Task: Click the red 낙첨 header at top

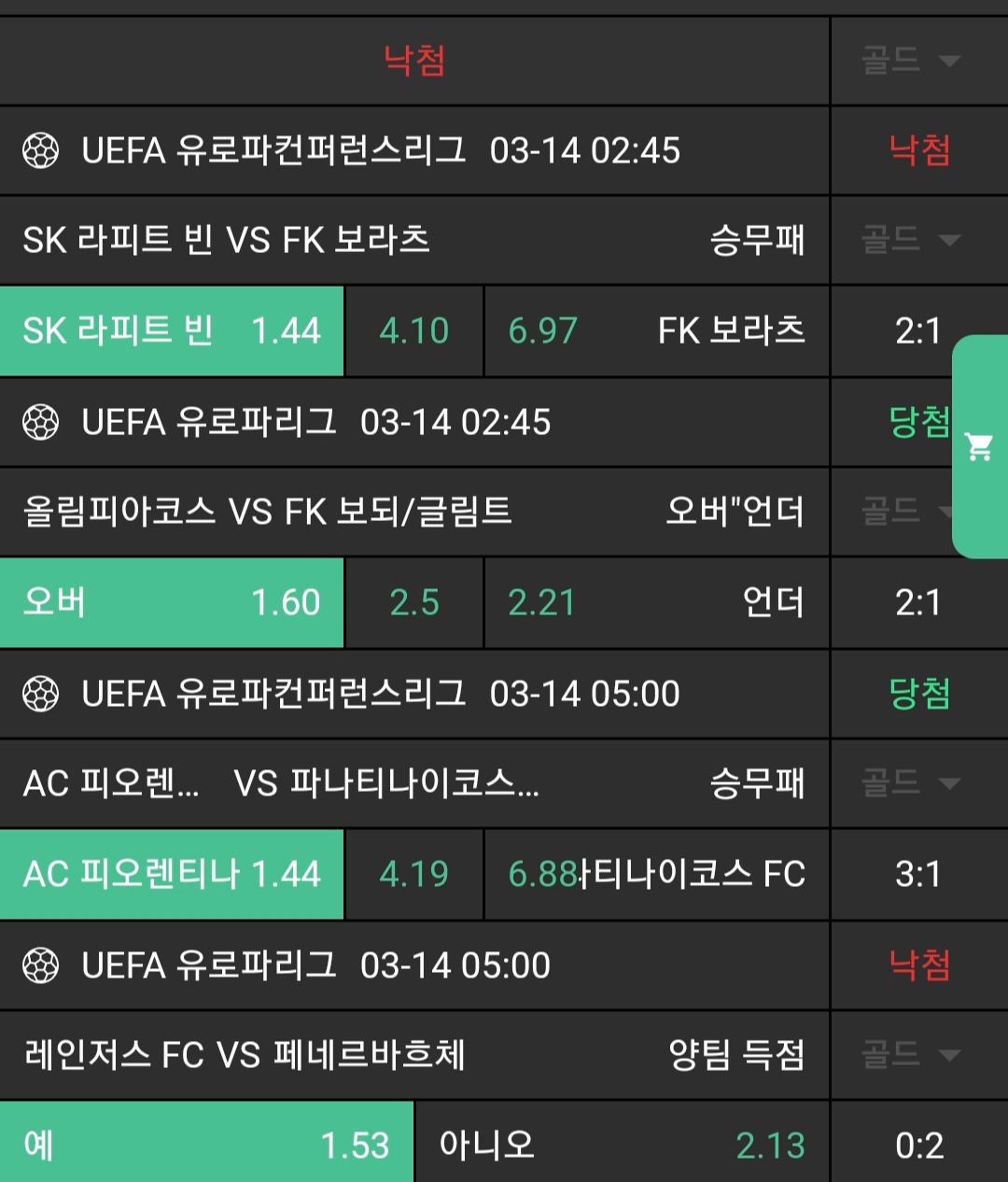Action: tap(414, 61)
